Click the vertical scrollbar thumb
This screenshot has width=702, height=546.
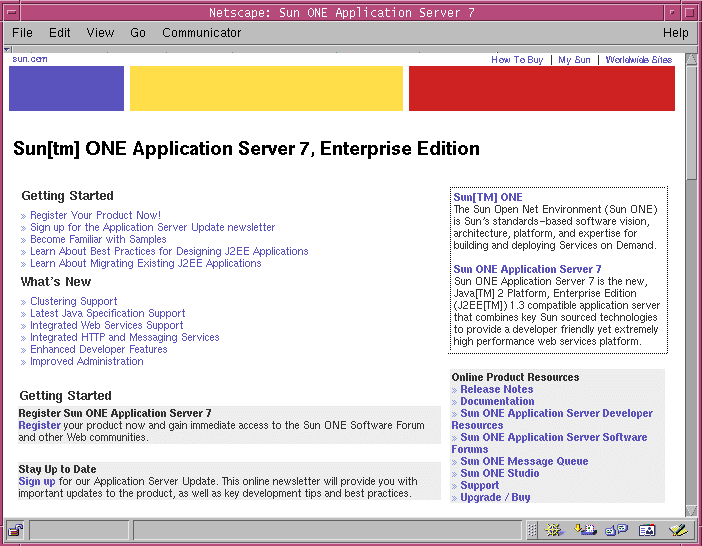click(x=691, y=123)
